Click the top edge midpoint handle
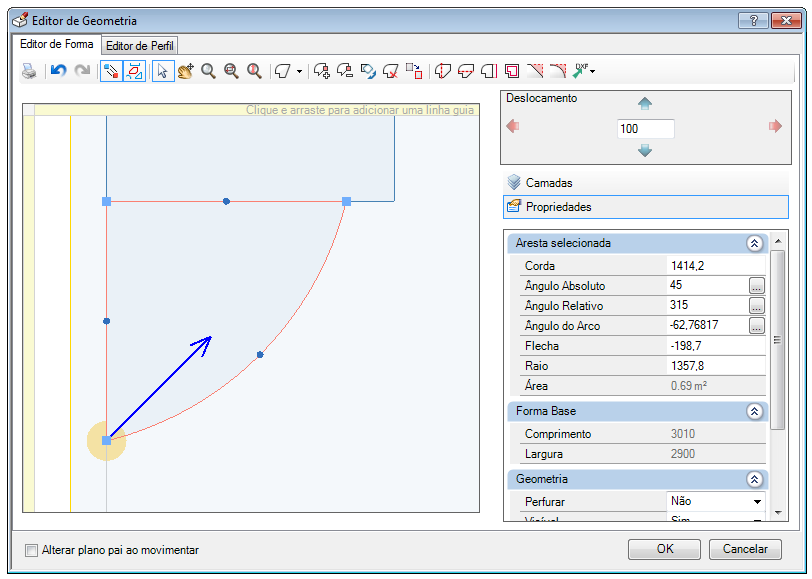812x579 pixels. pyautogui.click(x=226, y=201)
